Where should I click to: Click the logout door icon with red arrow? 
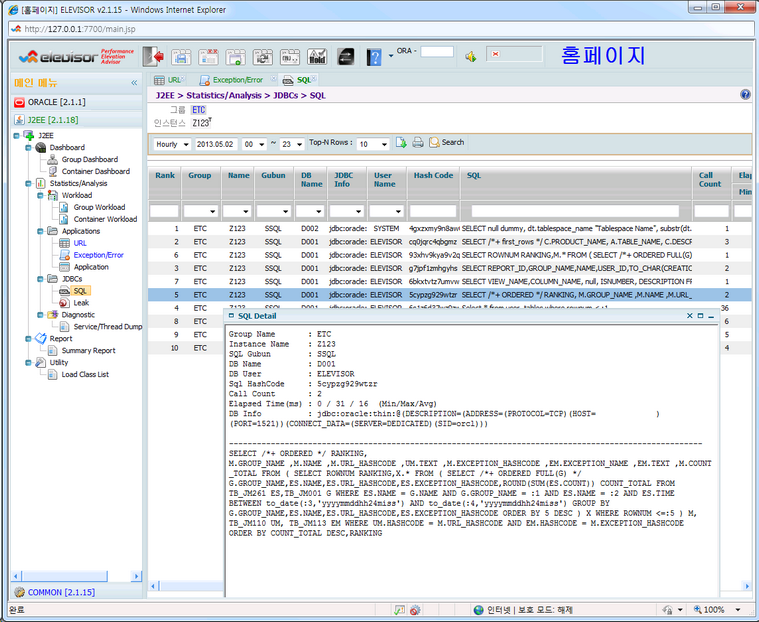click(x=153, y=57)
